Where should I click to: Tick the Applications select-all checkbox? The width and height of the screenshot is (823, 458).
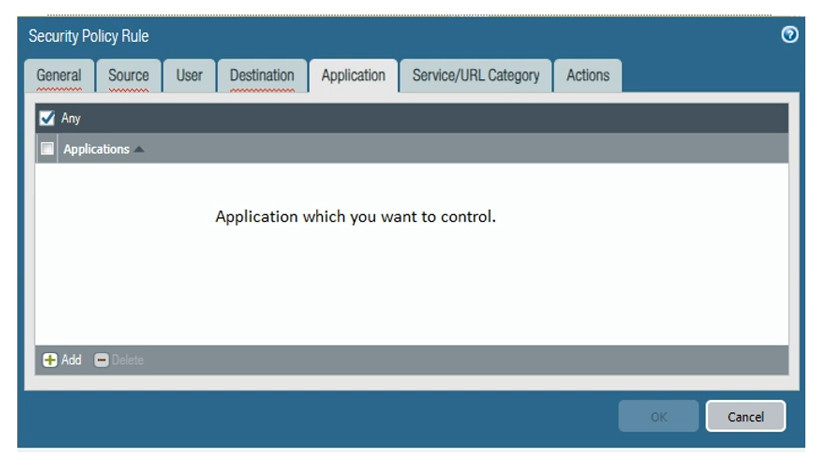[x=47, y=148]
